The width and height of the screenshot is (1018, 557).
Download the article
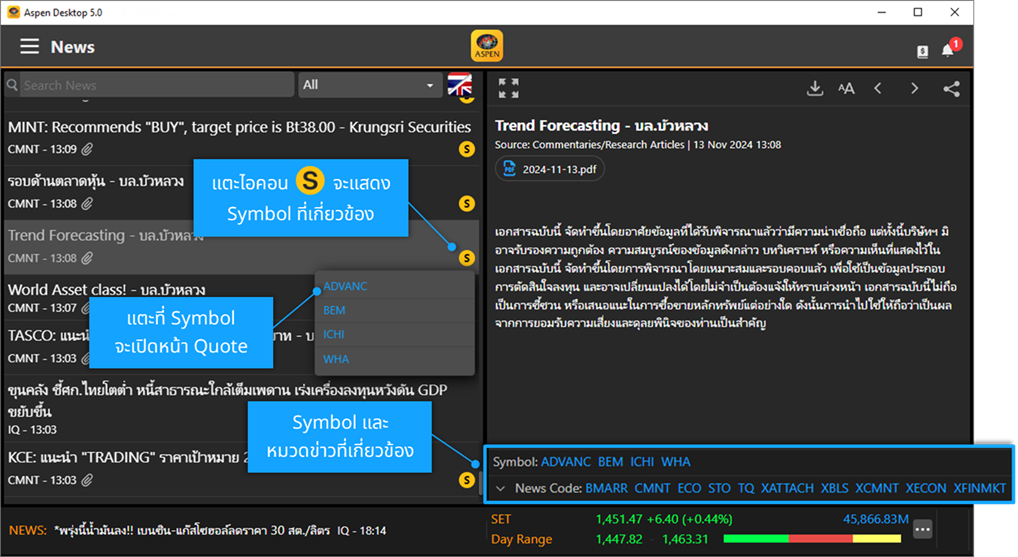[x=815, y=88]
